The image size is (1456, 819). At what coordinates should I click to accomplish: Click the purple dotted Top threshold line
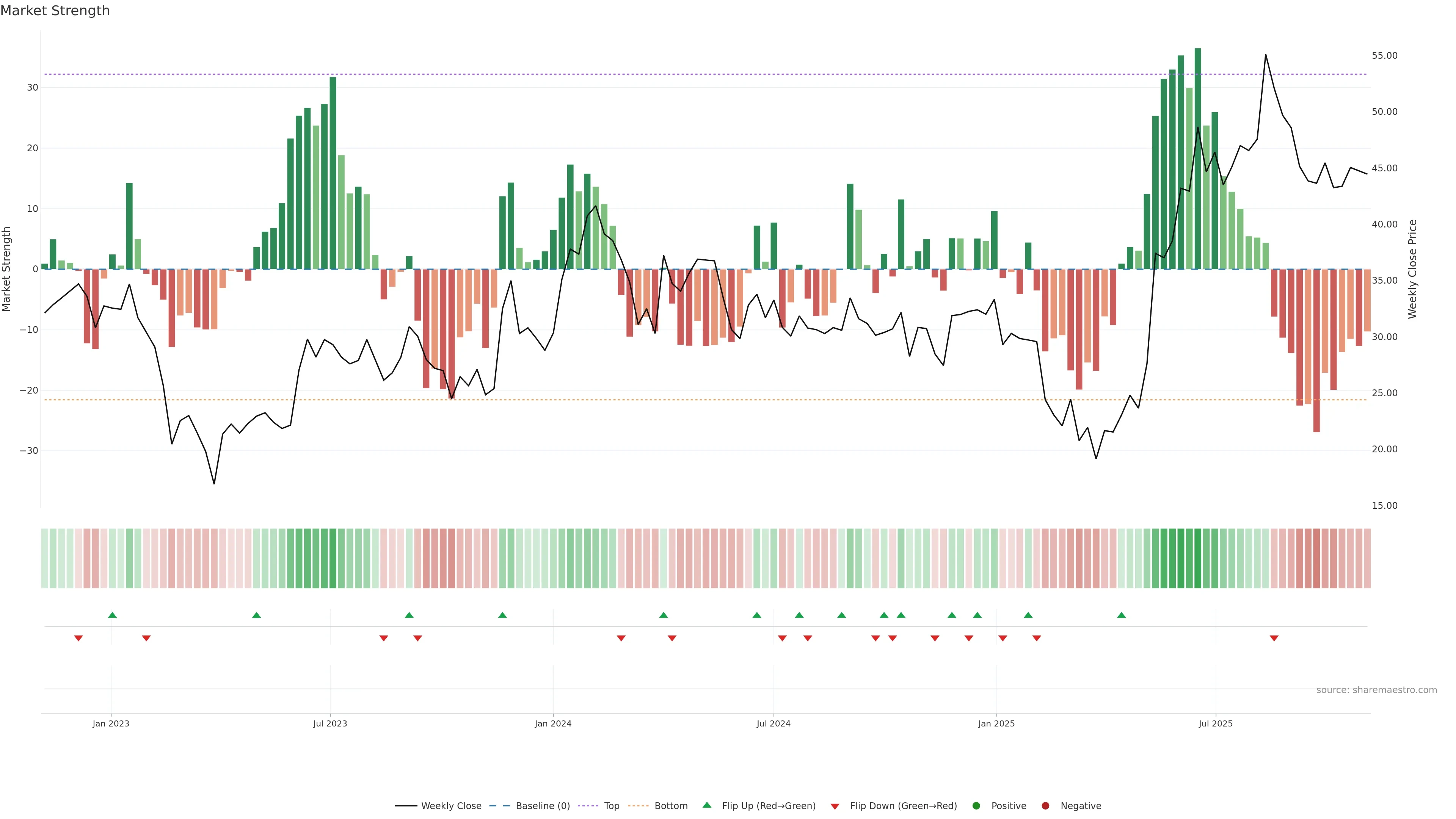pos(678,74)
